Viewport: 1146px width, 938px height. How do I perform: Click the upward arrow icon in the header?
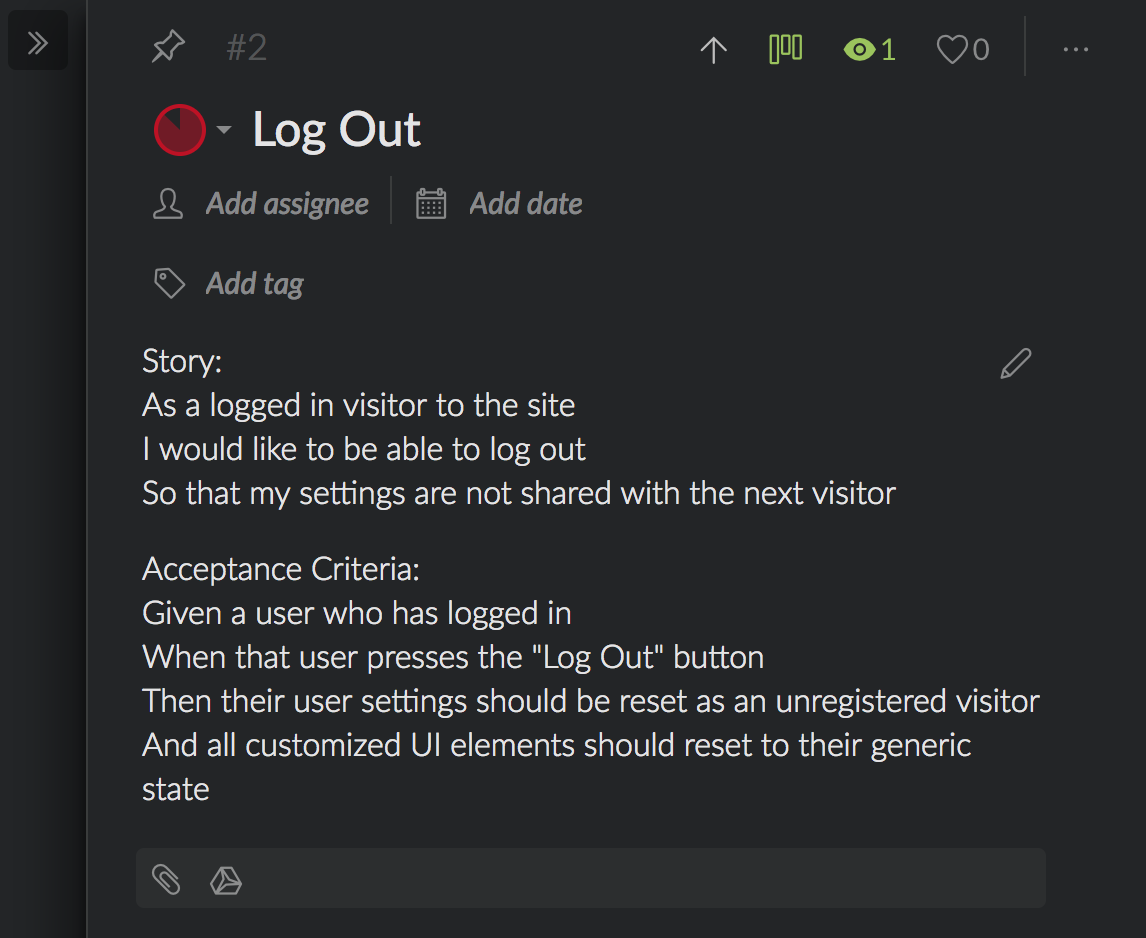pyautogui.click(x=713, y=49)
